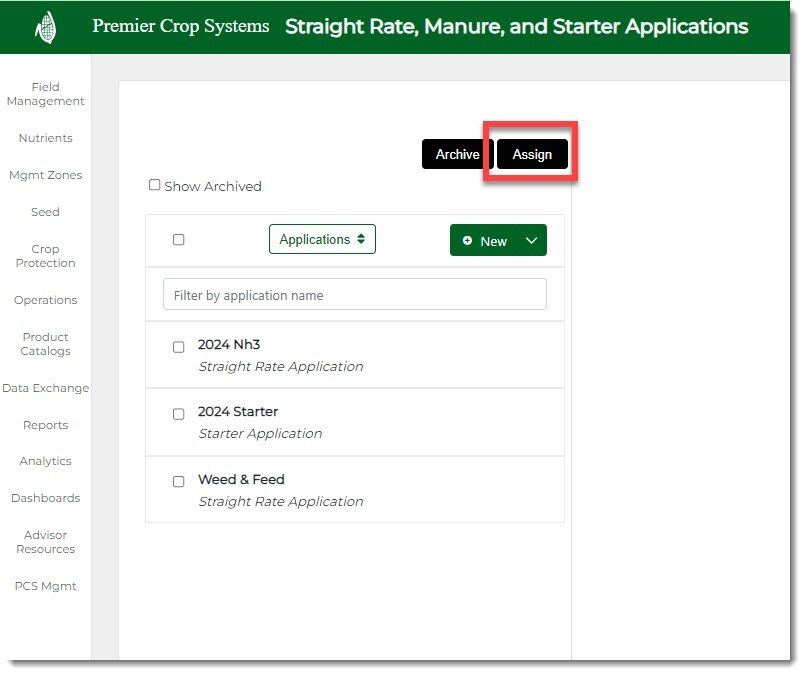Mark the Weed & Feed checkbox
The width and height of the screenshot is (805, 675).
179,481
